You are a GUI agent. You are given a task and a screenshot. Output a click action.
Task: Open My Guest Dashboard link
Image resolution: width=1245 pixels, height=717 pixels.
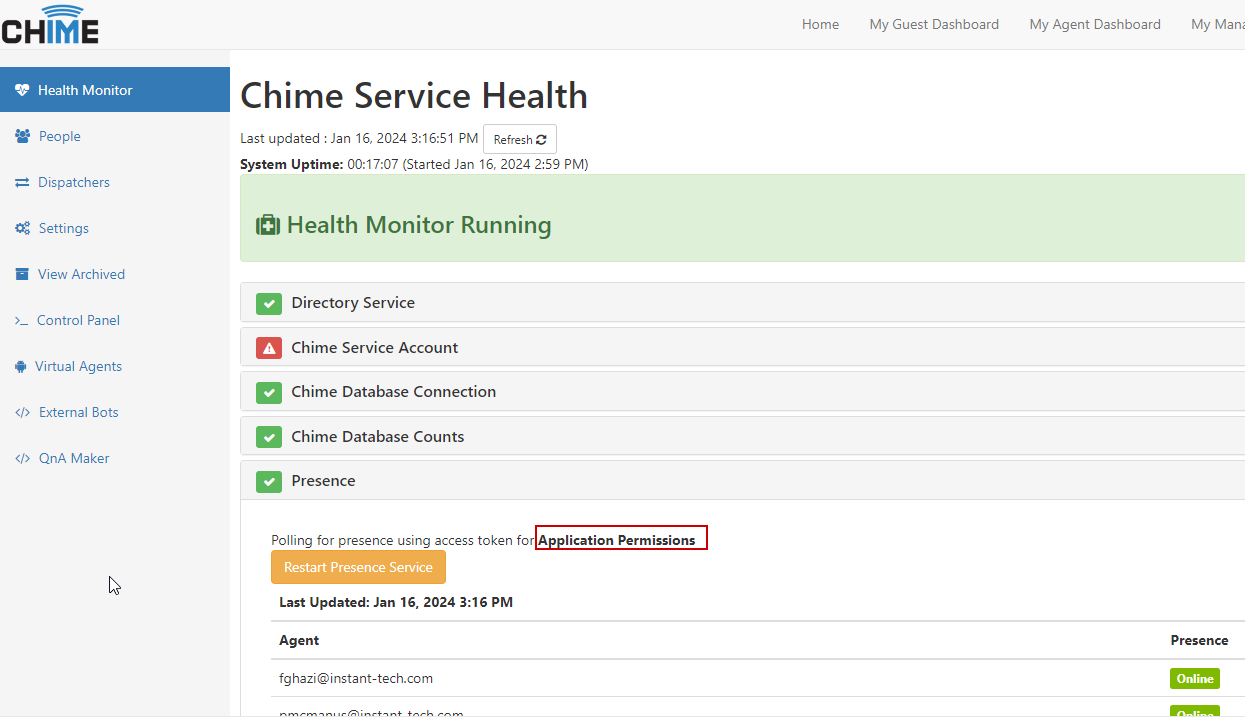(x=934, y=24)
